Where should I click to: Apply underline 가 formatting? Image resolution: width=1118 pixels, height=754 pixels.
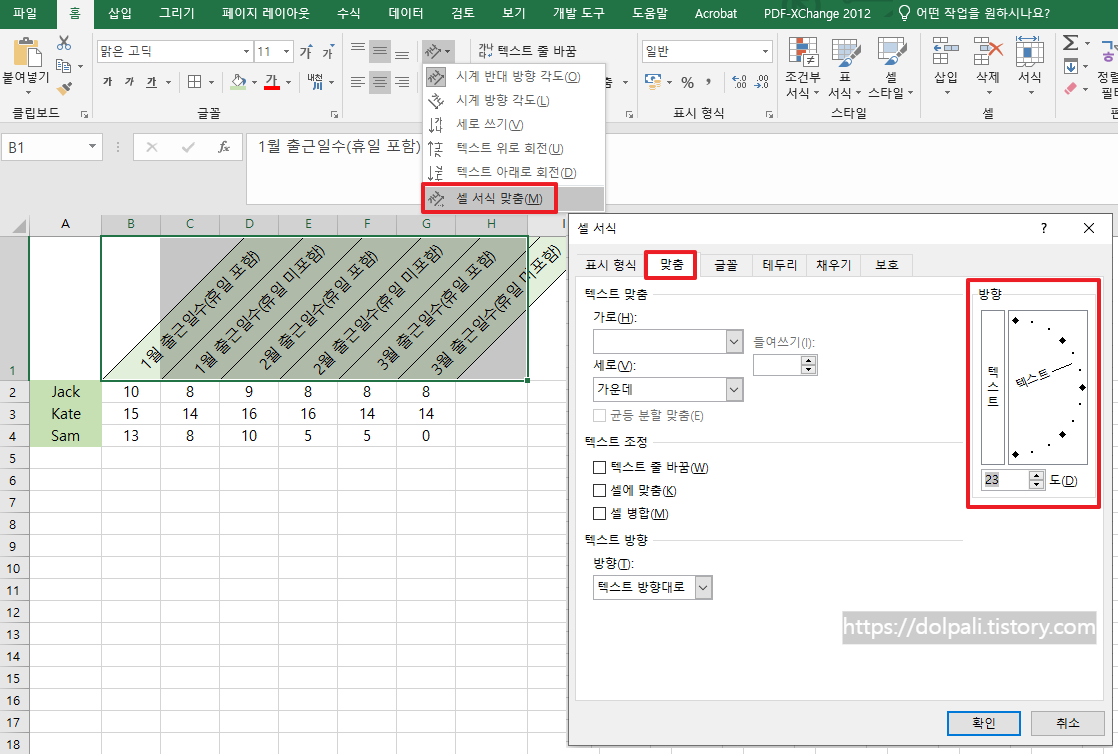pos(151,82)
